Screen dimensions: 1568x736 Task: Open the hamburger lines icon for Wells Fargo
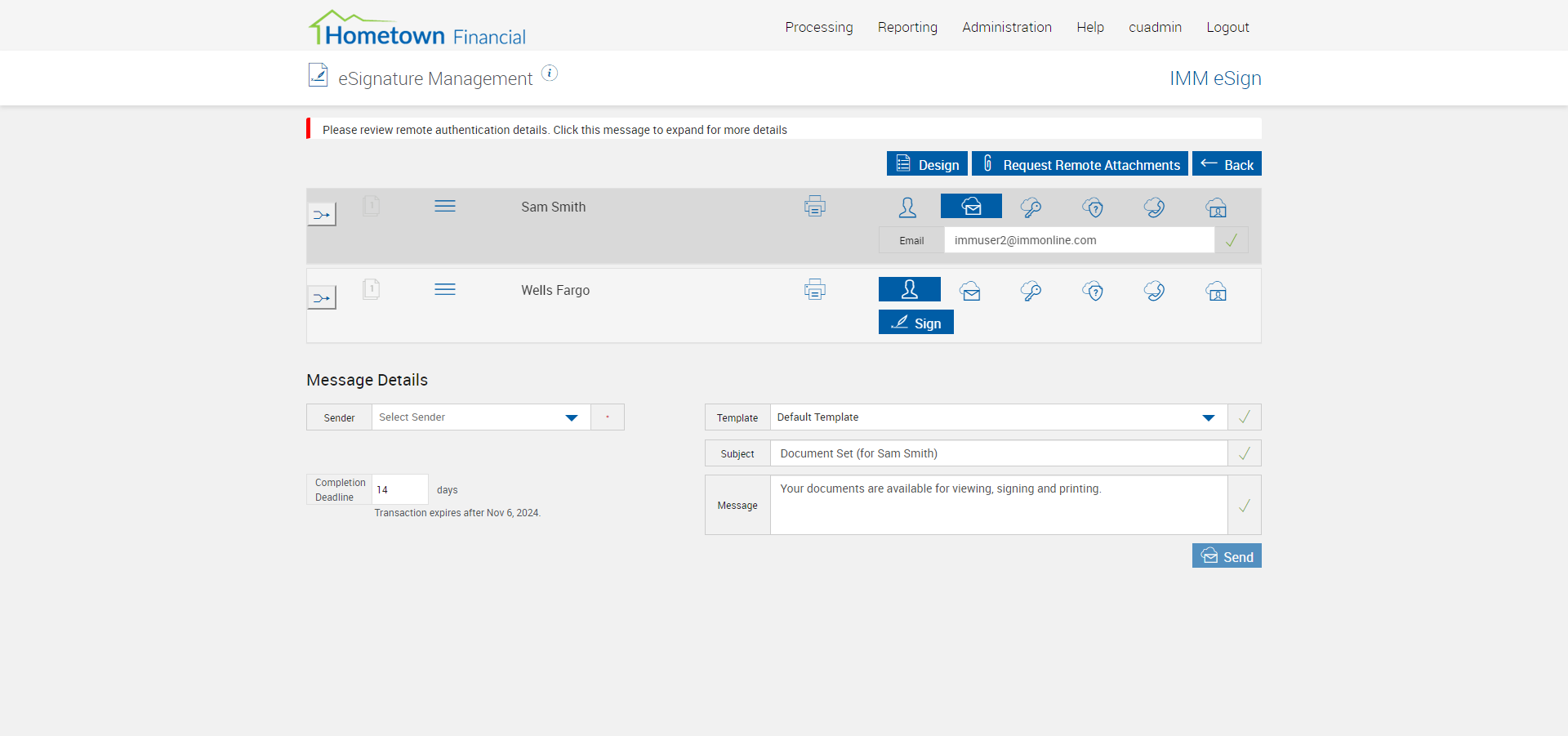tap(445, 289)
